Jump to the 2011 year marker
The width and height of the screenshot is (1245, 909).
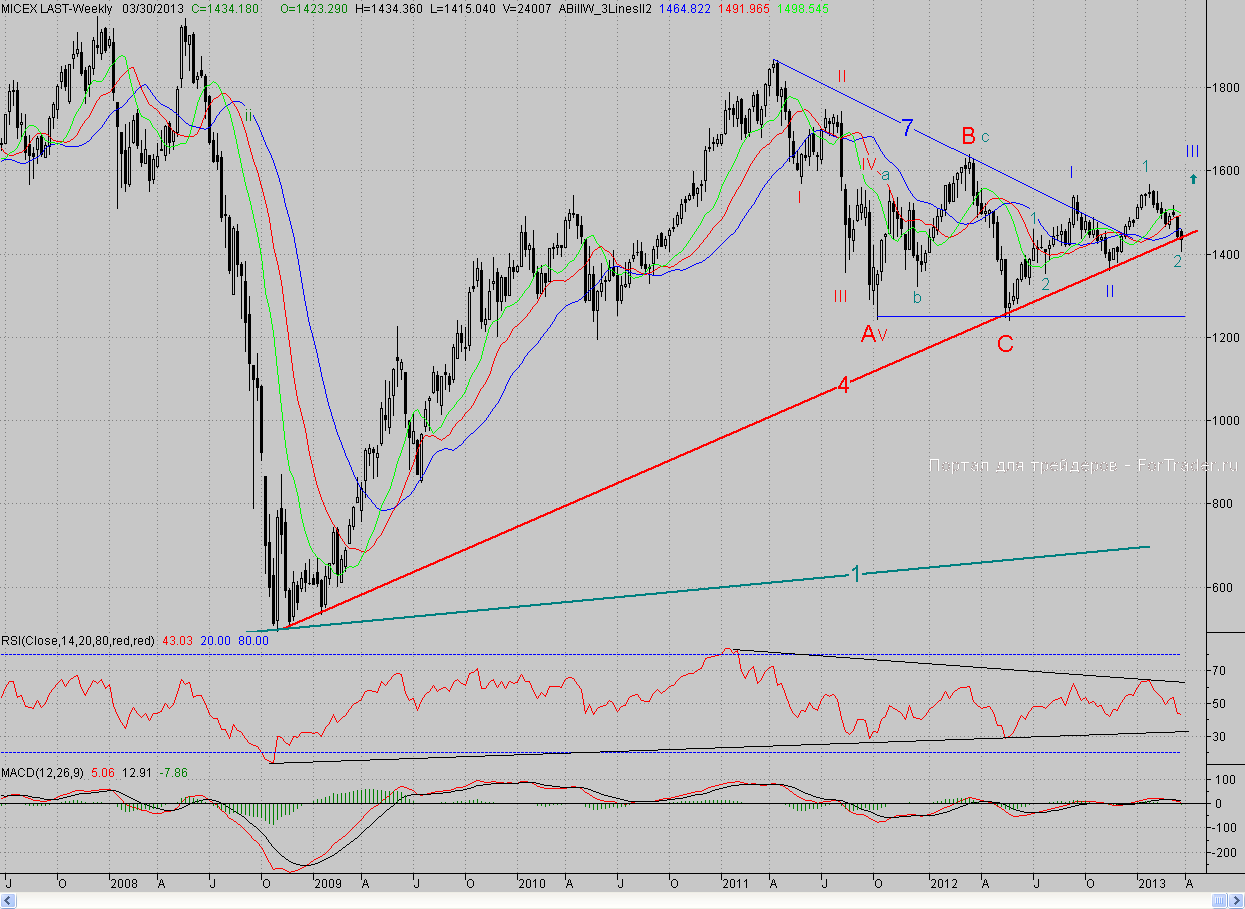pos(735,885)
